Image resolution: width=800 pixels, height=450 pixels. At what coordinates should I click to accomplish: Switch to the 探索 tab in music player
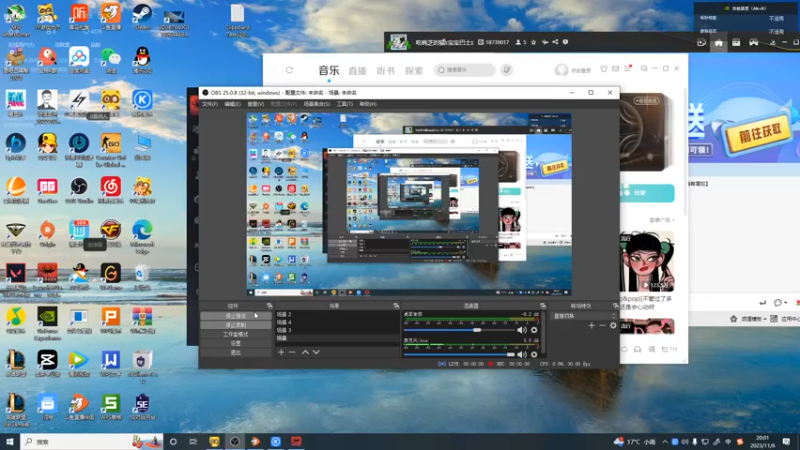[414, 71]
